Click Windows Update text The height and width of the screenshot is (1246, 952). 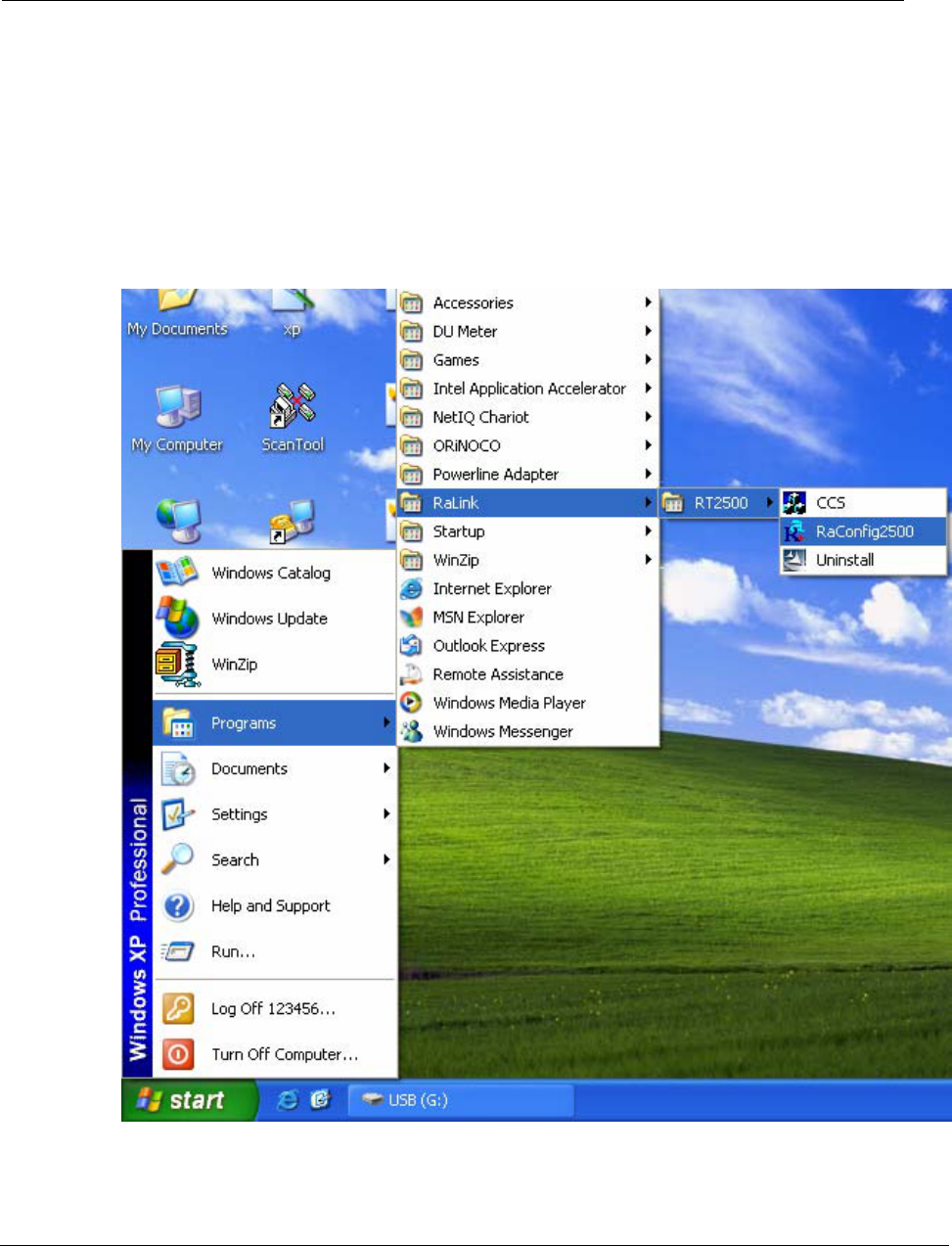269,619
